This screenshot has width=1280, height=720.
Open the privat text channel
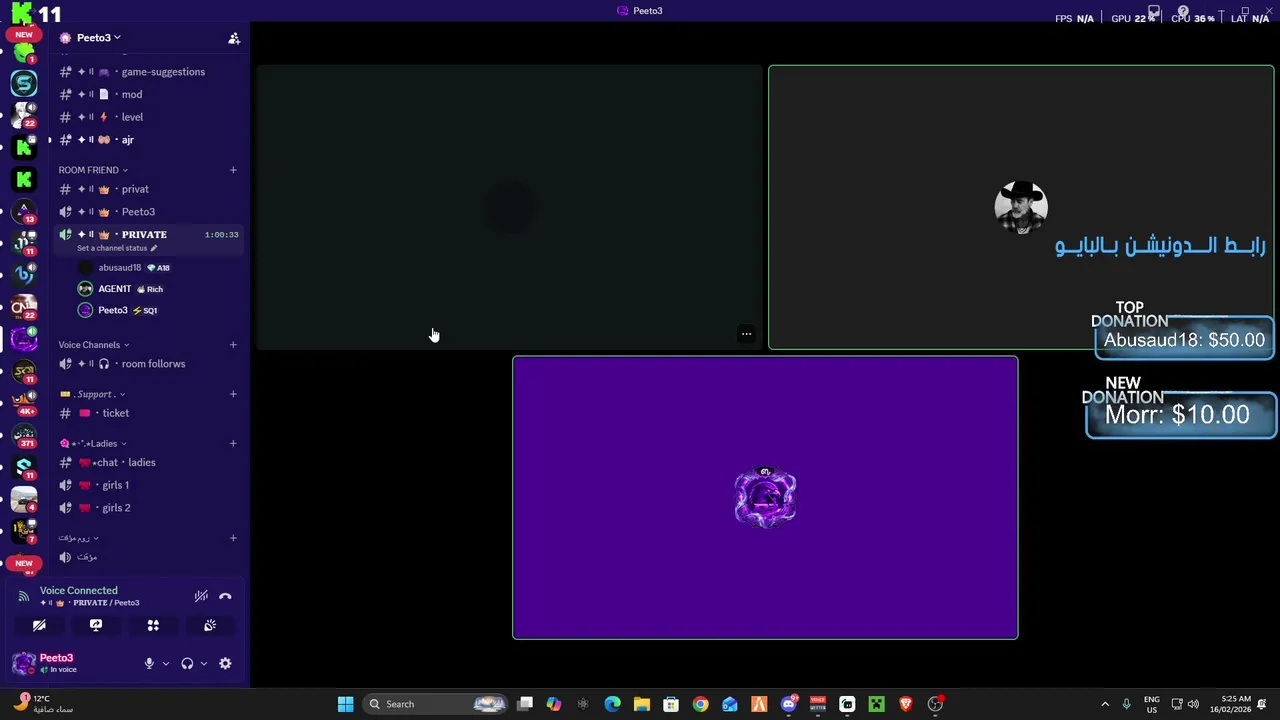click(x=149, y=189)
